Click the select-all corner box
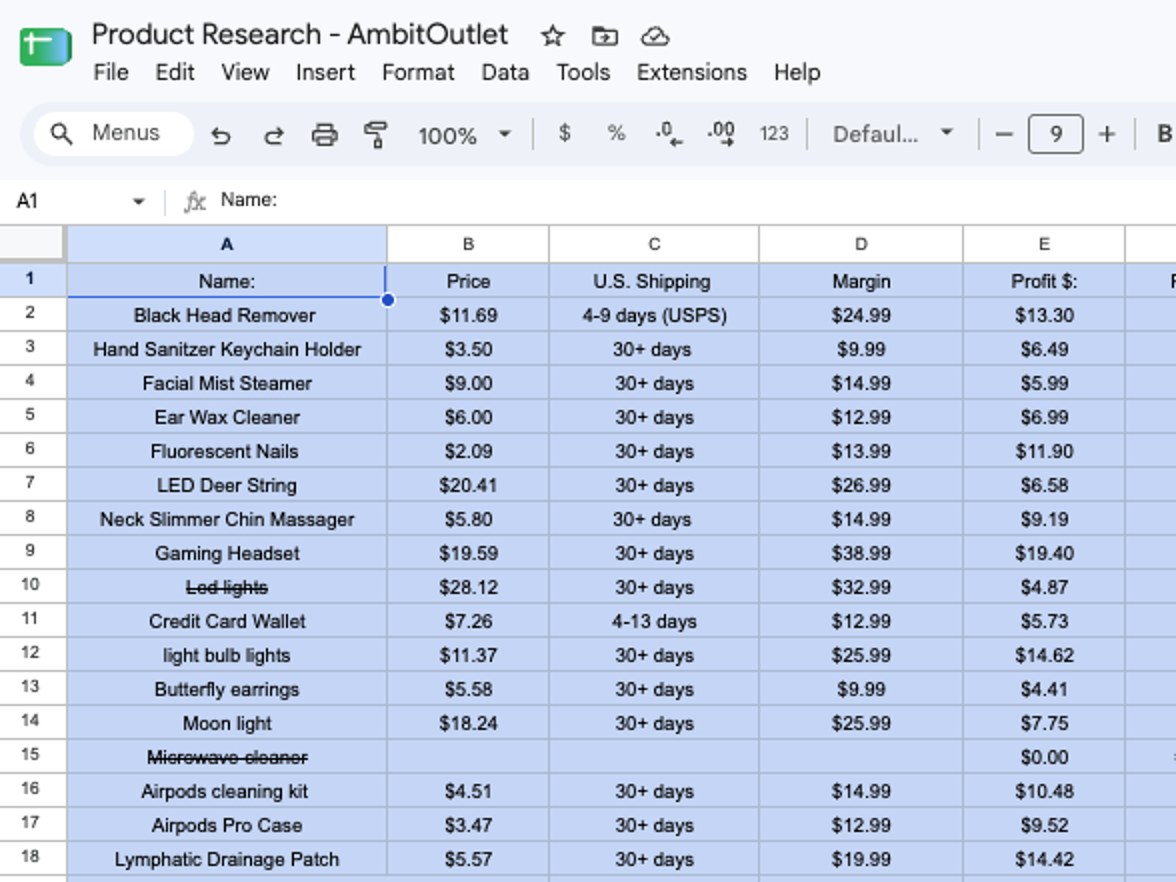 (x=32, y=244)
